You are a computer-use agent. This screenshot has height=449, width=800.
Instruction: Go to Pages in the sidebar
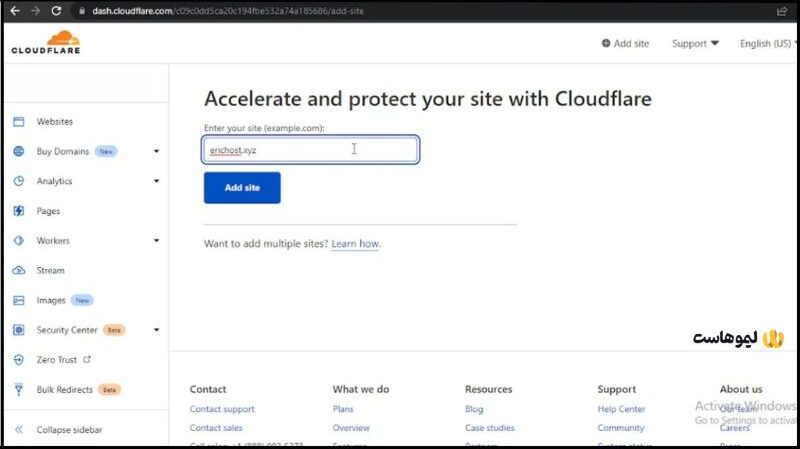[x=48, y=211]
